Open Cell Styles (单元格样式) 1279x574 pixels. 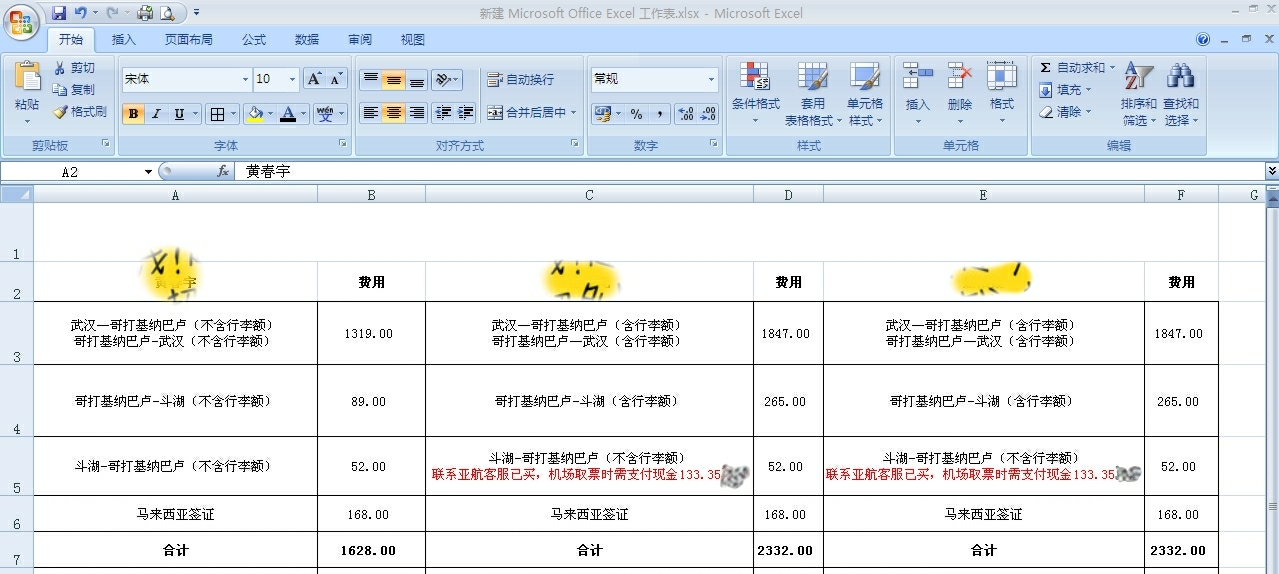click(x=865, y=94)
